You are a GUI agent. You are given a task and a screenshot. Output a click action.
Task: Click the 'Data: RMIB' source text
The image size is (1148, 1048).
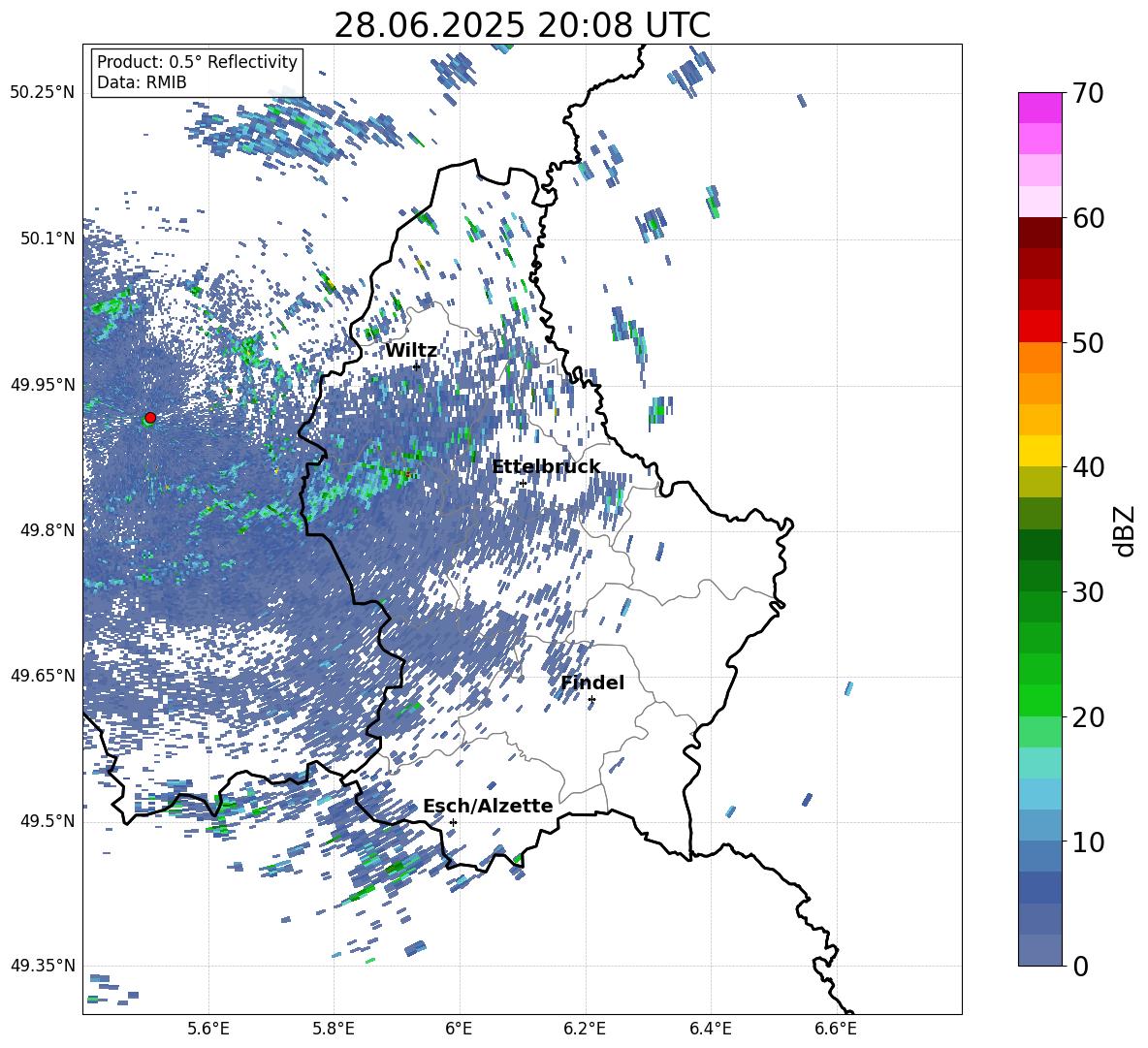click(142, 82)
